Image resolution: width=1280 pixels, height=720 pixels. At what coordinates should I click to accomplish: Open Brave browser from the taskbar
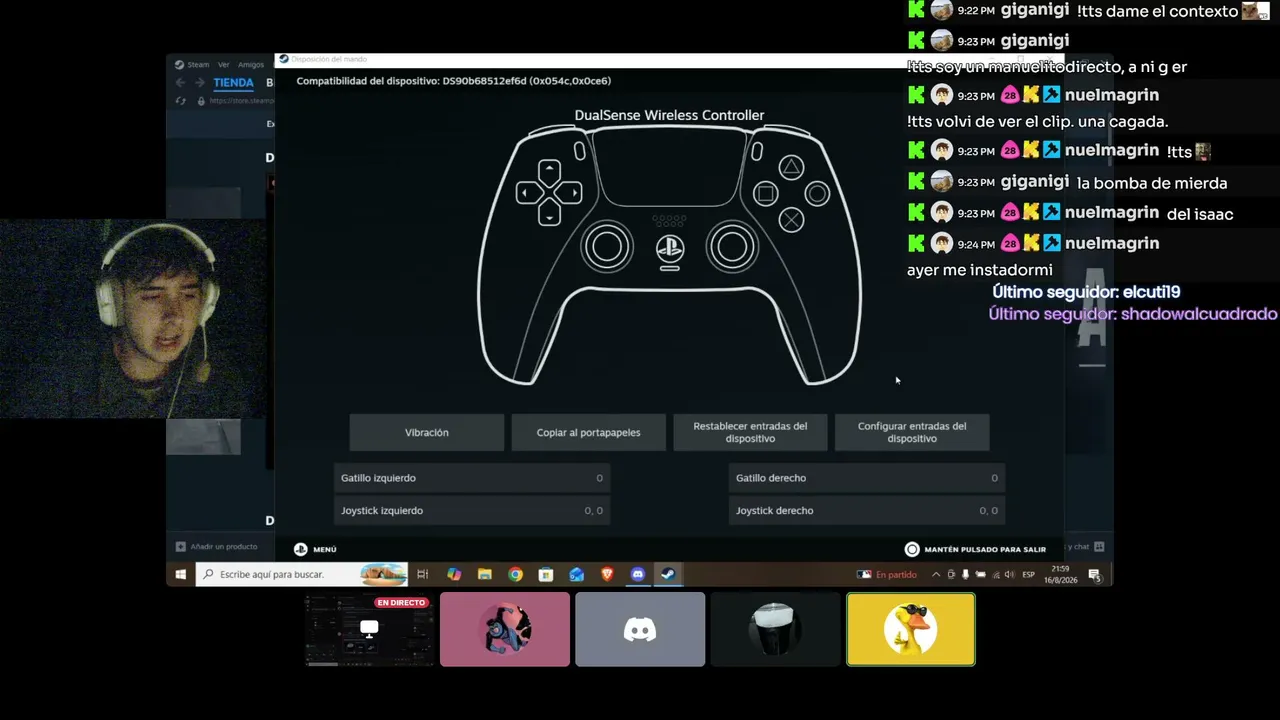click(x=607, y=575)
